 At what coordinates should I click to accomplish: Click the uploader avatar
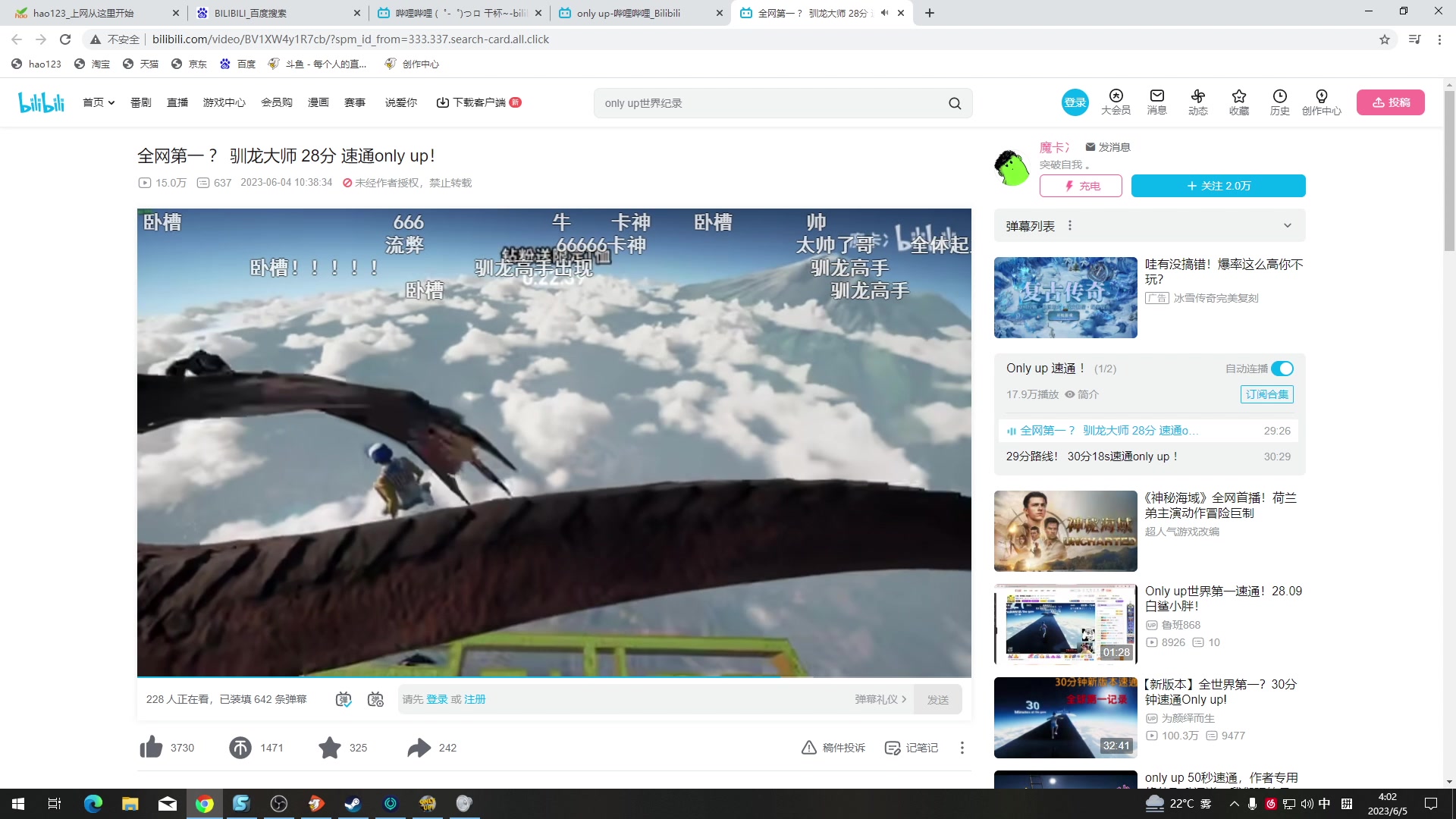(x=1012, y=168)
